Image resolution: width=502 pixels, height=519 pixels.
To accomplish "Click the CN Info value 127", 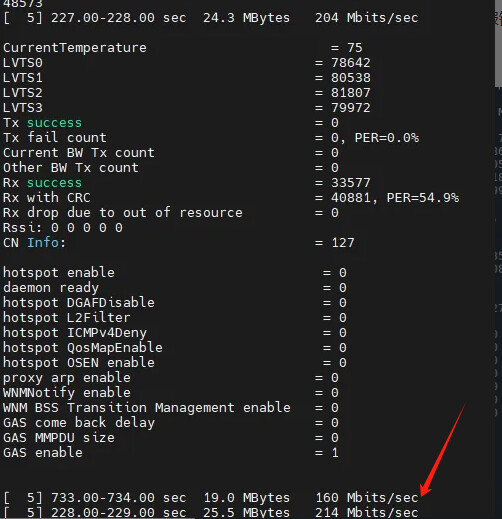I will click(x=343, y=243).
